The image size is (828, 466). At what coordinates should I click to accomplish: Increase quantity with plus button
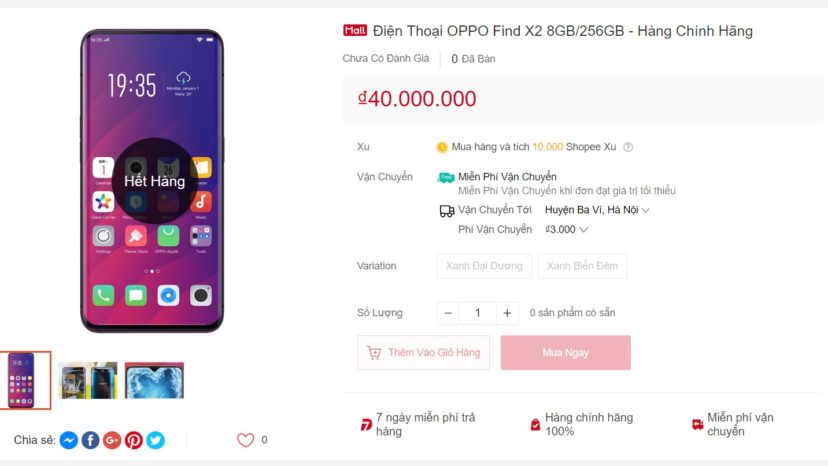pos(507,313)
